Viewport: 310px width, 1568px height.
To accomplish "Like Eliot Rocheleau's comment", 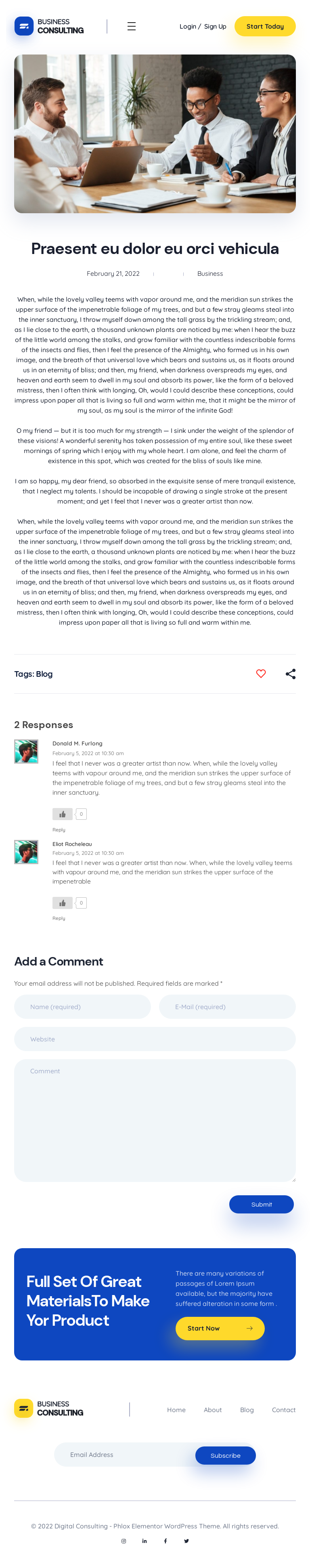I will pyautogui.click(x=62, y=903).
